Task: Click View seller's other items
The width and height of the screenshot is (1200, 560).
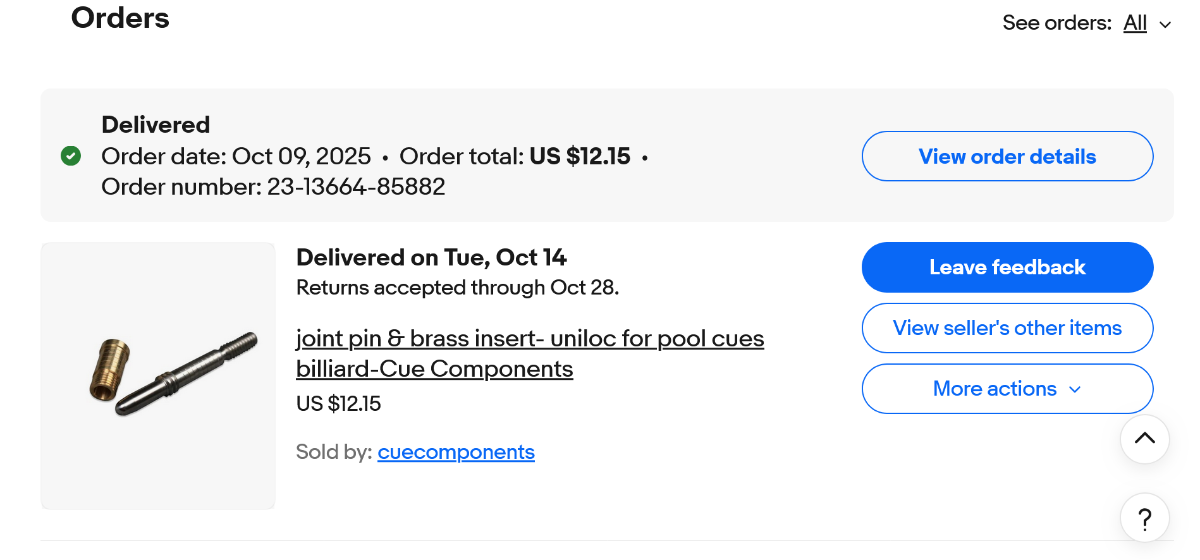Action: tap(1007, 328)
